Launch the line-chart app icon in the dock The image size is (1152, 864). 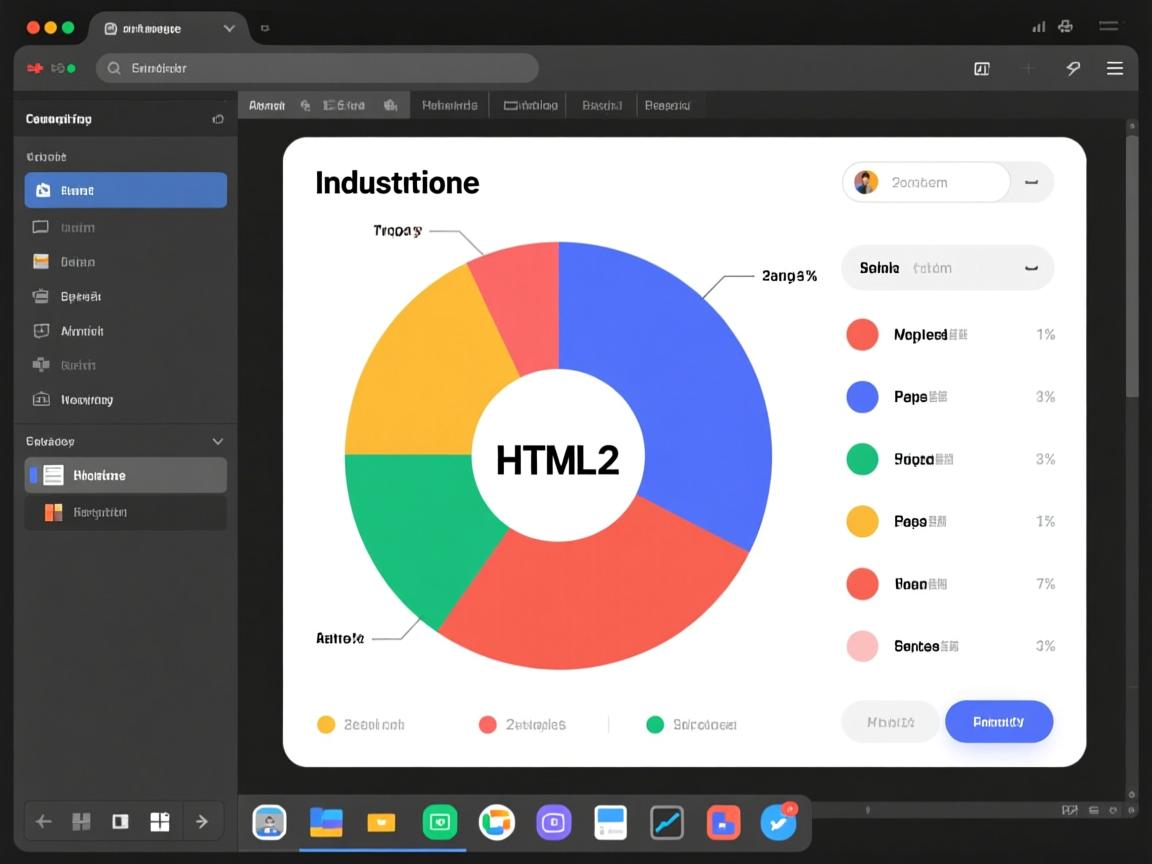tap(667, 822)
